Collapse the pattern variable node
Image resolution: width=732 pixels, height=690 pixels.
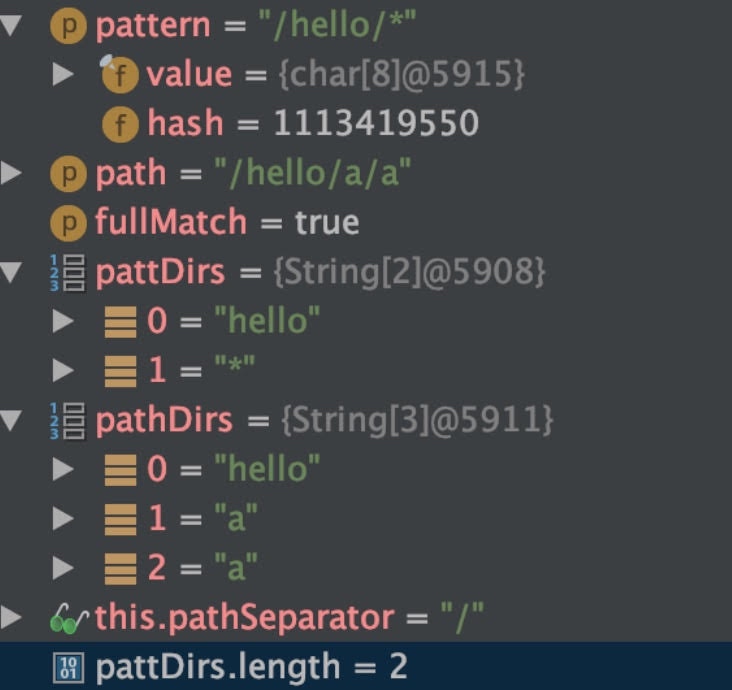12,27
